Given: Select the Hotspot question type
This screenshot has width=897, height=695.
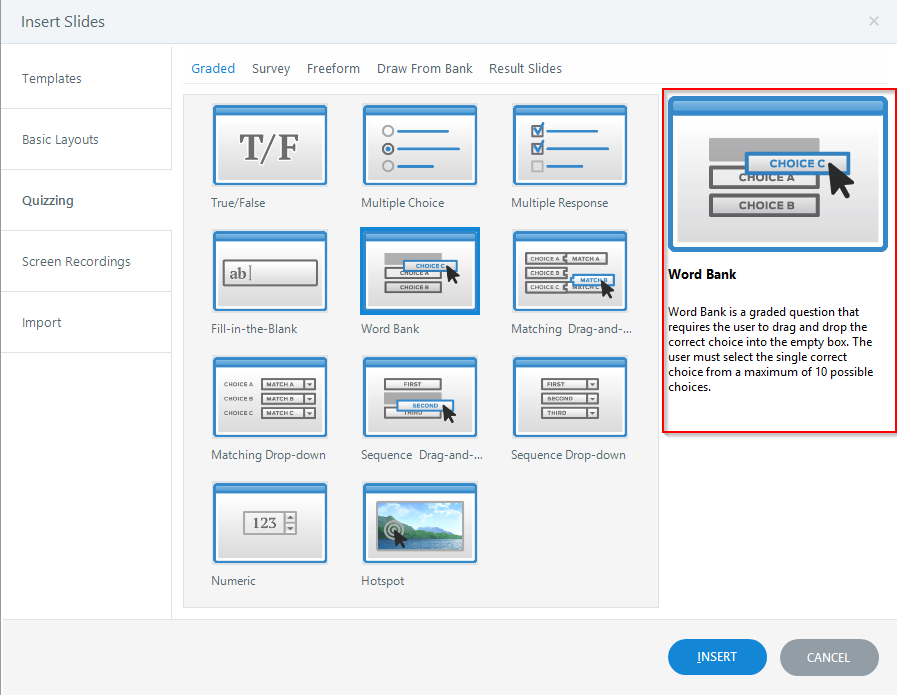Looking at the screenshot, I should [x=419, y=522].
